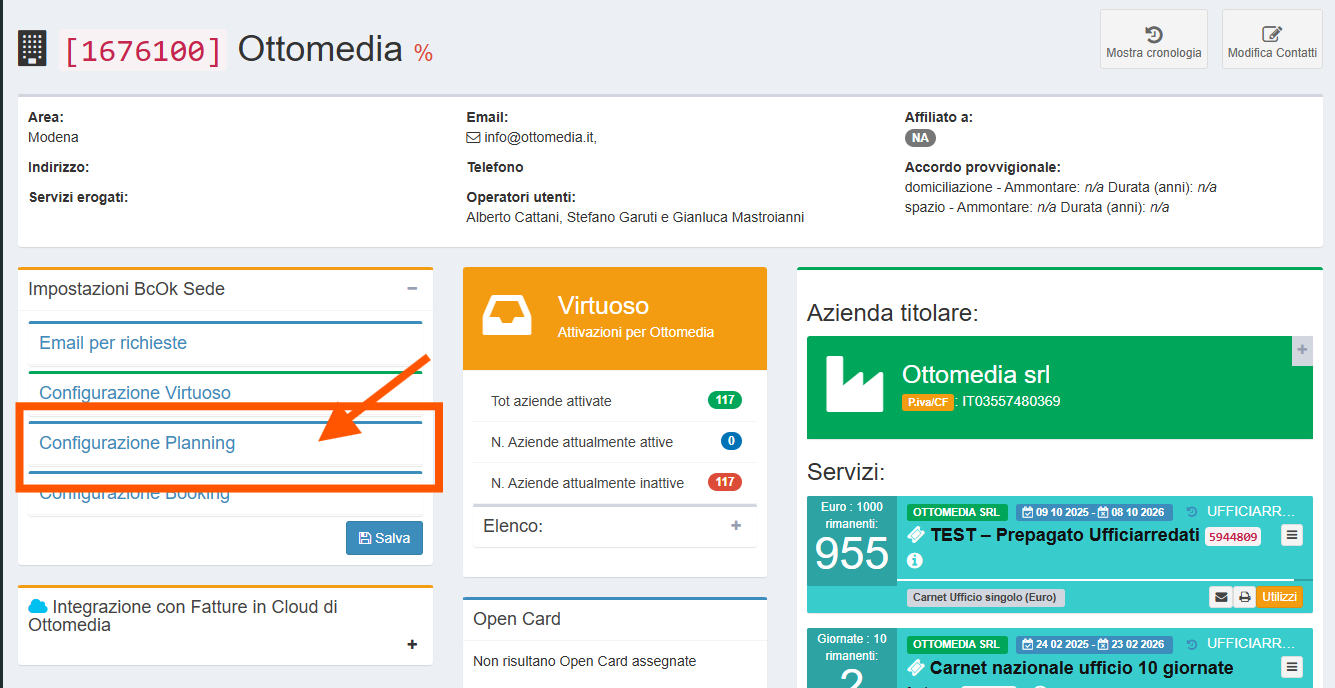The image size is (1335, 688).
Task: Open the Configurazione Planning section
Action: pyautogui.click(x=138, y=442)
